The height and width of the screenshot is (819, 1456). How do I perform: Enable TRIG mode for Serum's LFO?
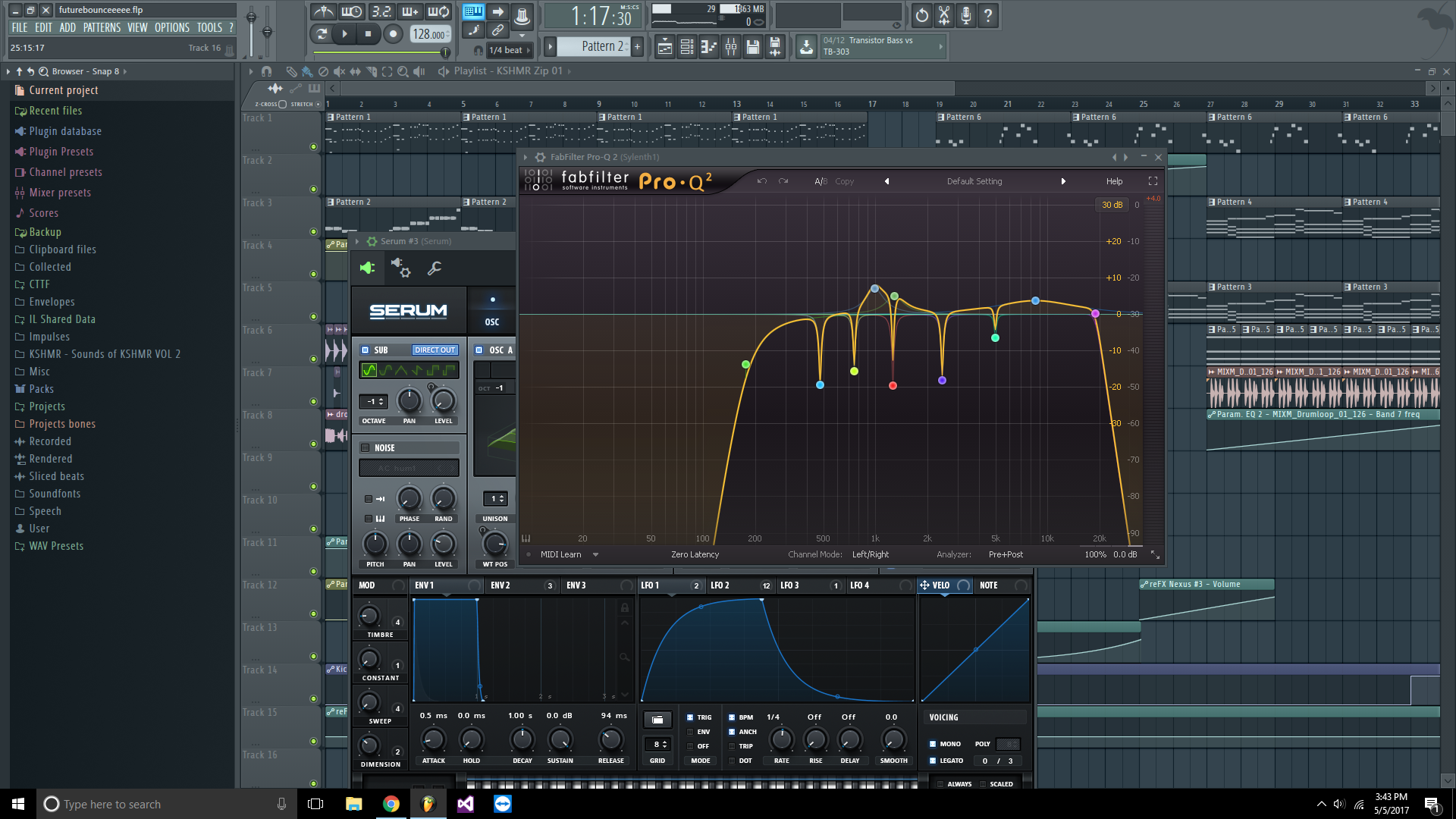click(x=689, y=717)
